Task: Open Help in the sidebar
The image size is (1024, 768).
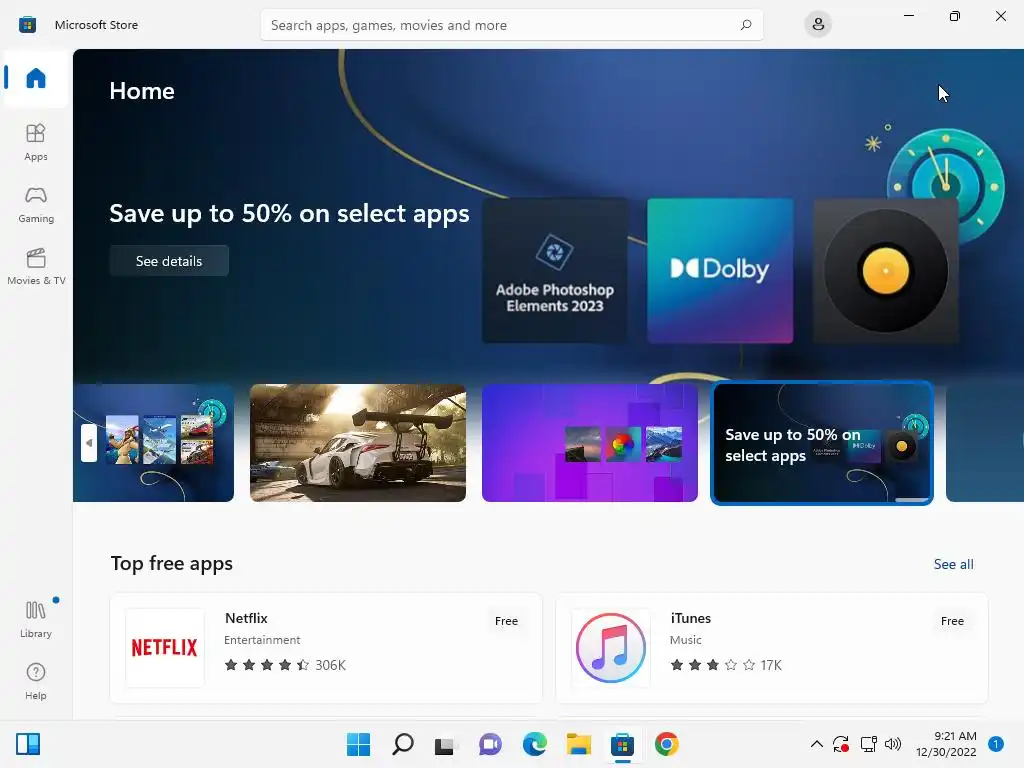Action: [36, 682]
